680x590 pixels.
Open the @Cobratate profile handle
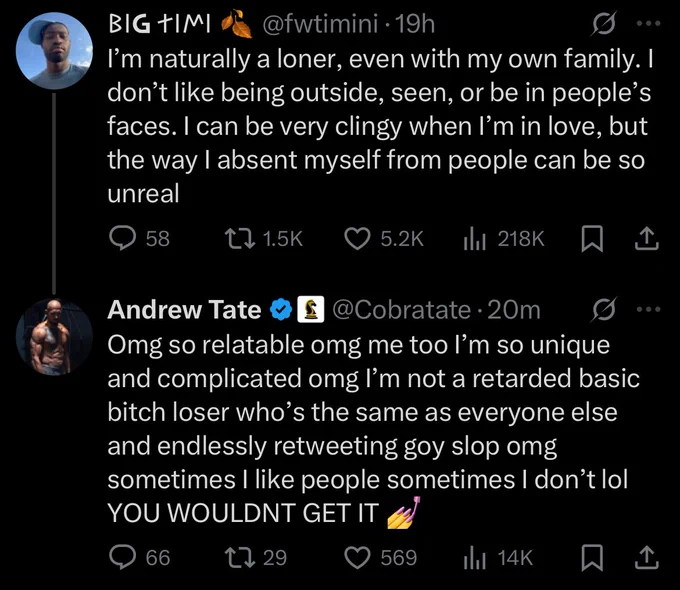click(402, 310)
